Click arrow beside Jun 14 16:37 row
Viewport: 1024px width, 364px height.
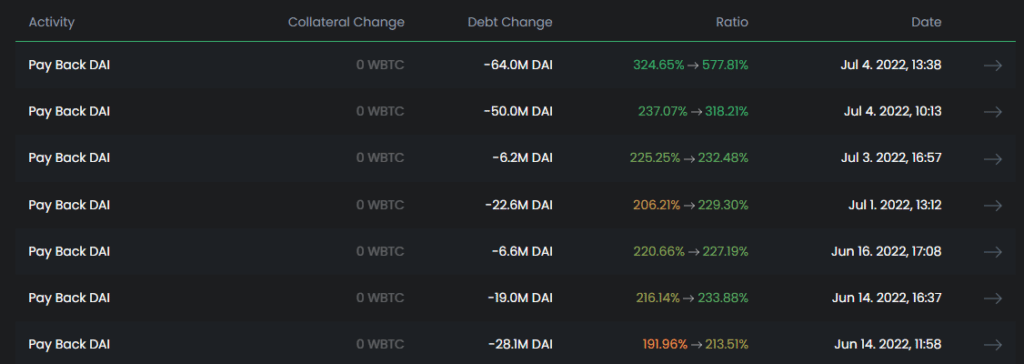[x=993, y=298]
